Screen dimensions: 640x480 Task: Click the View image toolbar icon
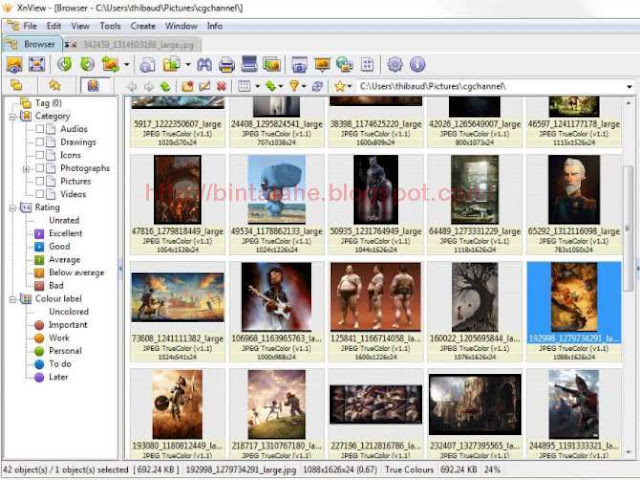coord(15,64)
